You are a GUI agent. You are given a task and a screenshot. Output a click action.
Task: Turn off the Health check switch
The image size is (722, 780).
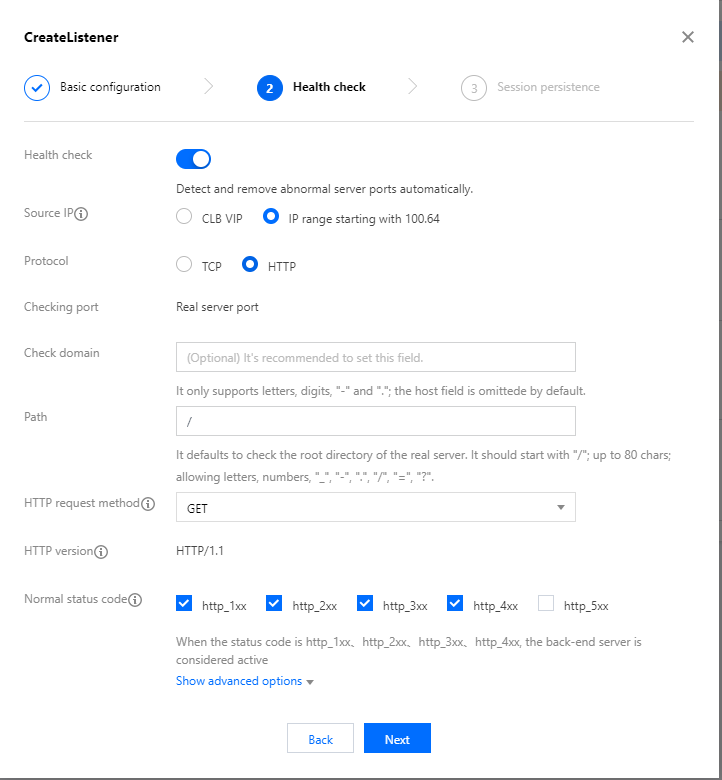pos(193,159)
